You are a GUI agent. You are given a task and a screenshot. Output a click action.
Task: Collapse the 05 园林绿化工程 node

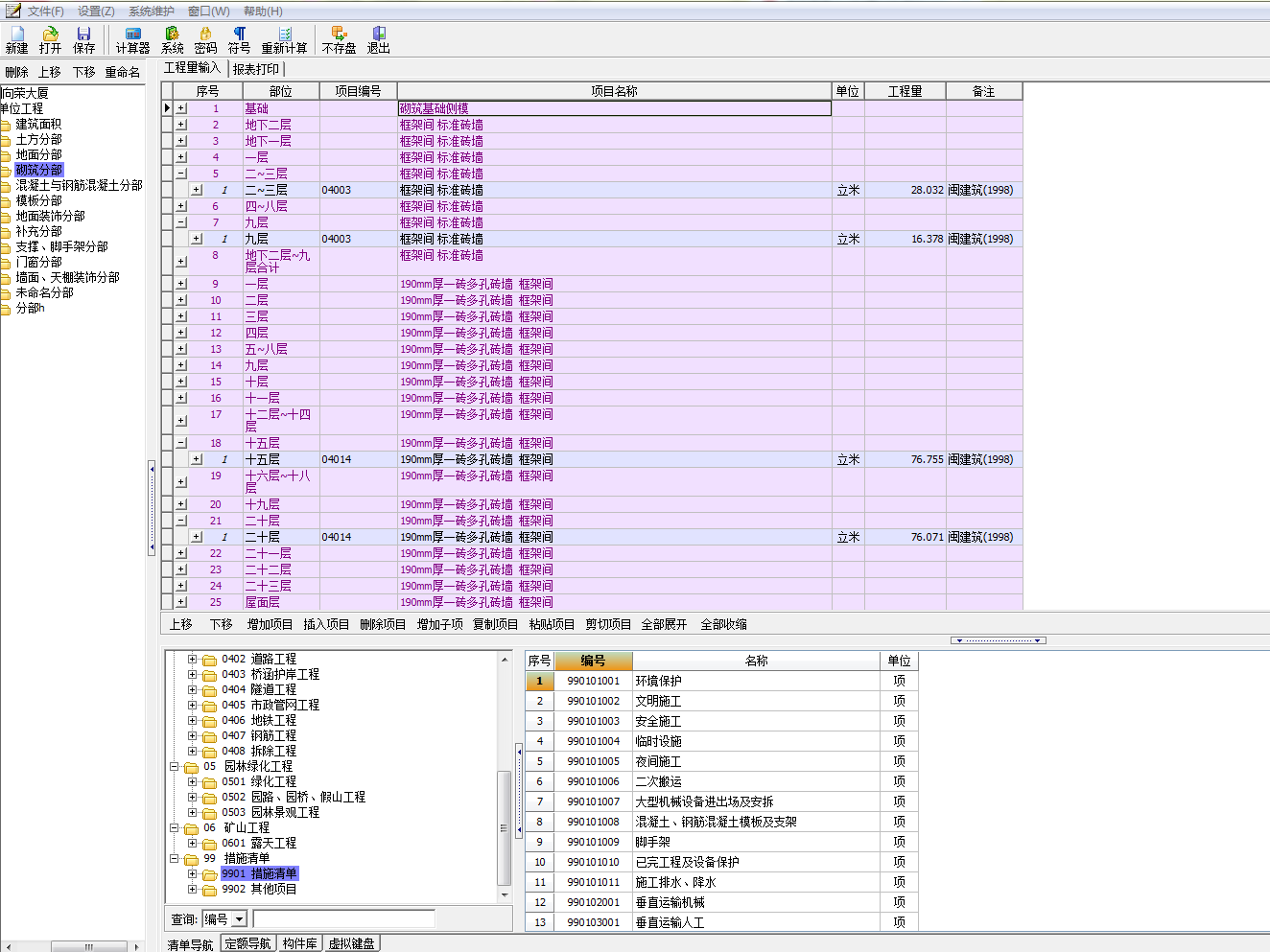point(175,766)
